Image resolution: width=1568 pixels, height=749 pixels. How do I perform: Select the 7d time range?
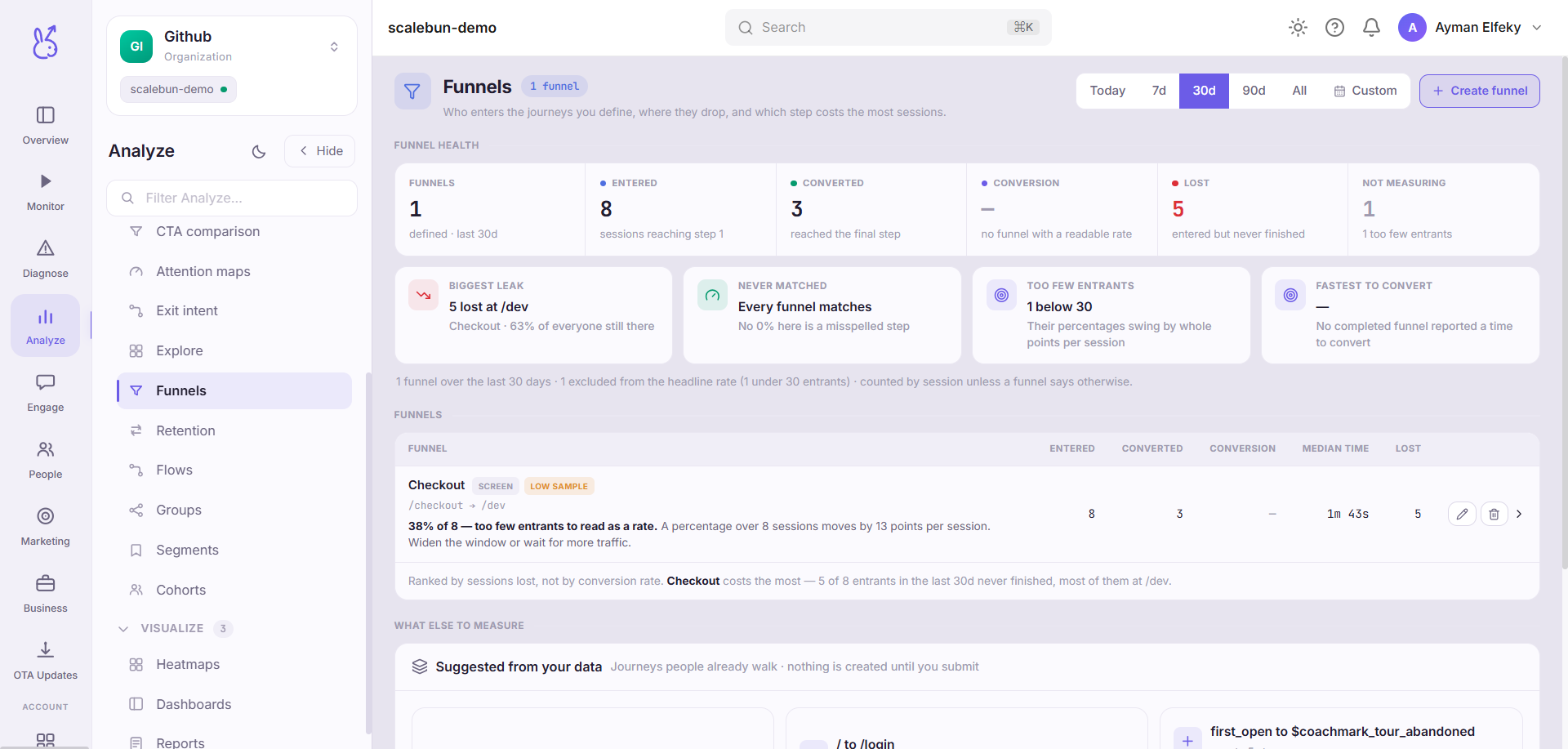[1159, 91]
